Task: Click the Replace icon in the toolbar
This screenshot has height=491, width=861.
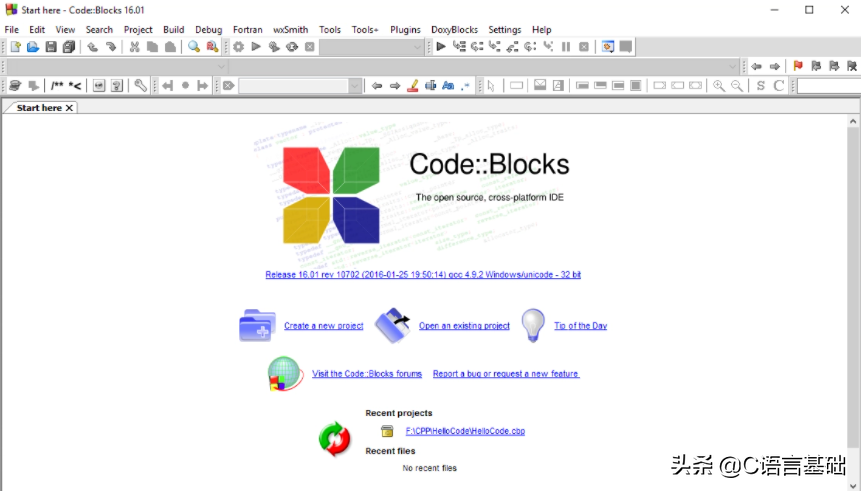Action: 212,47
